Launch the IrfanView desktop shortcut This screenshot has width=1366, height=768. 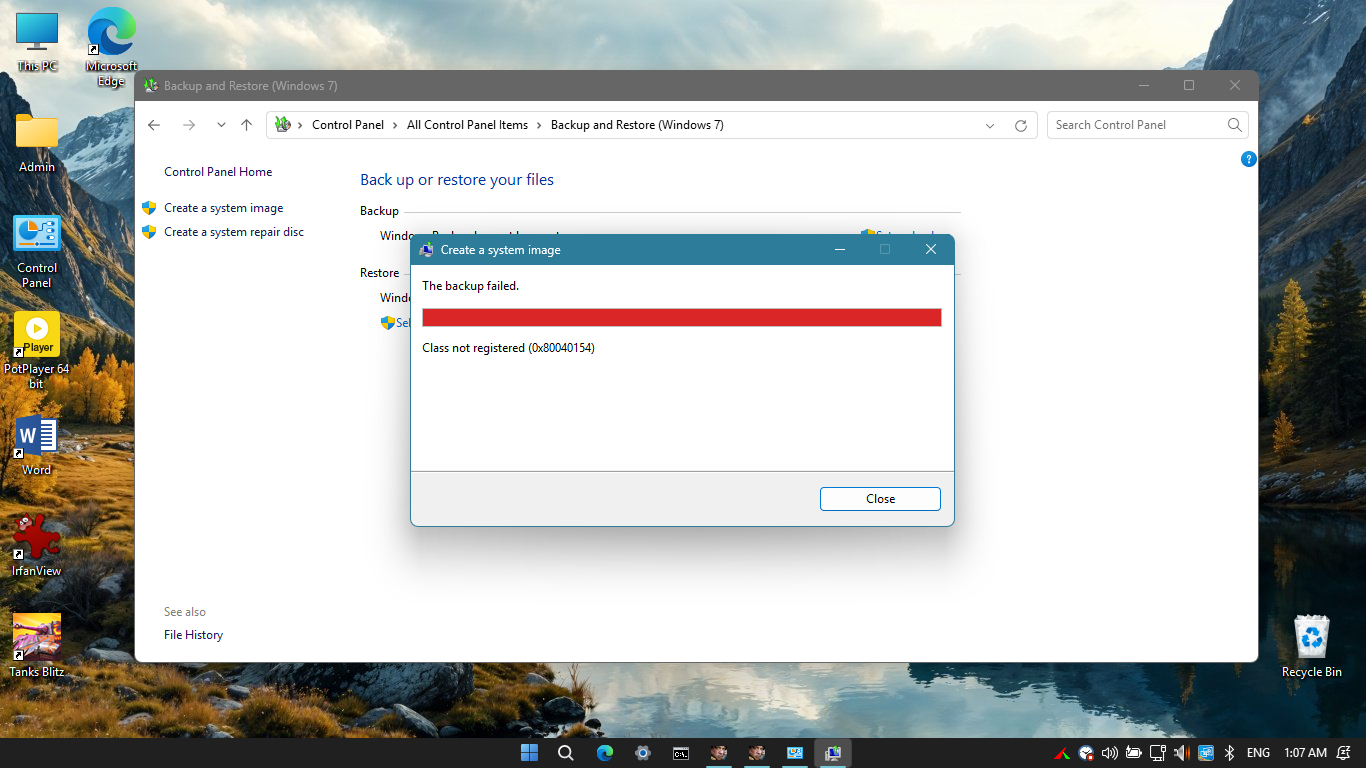(37, 546)
